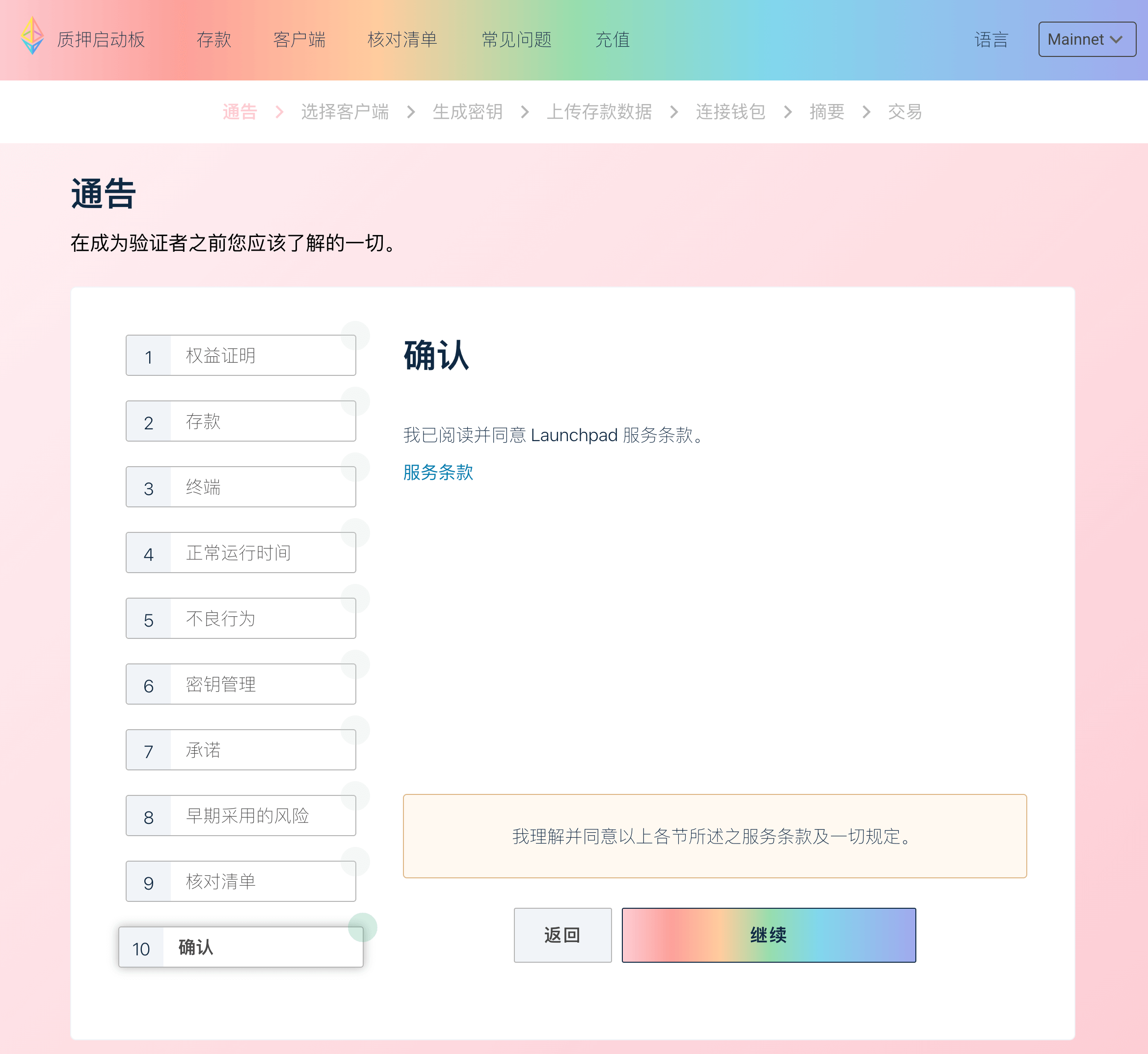This screenshot has width=1148, height=1054.
Task: Select the 上传存款数据 breadcrumb step
Action: [599, 111]
